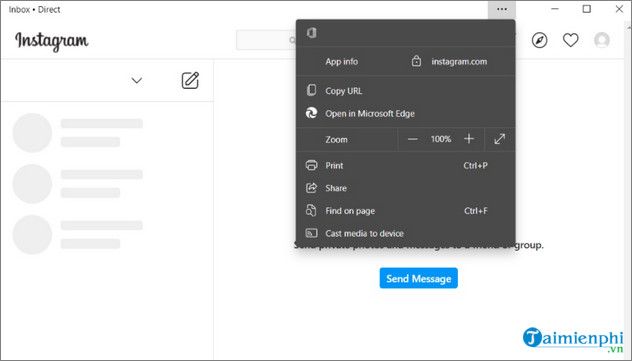Select Print from the menu
This screenshot has width=632, height=361.
(x=405, y=165)
